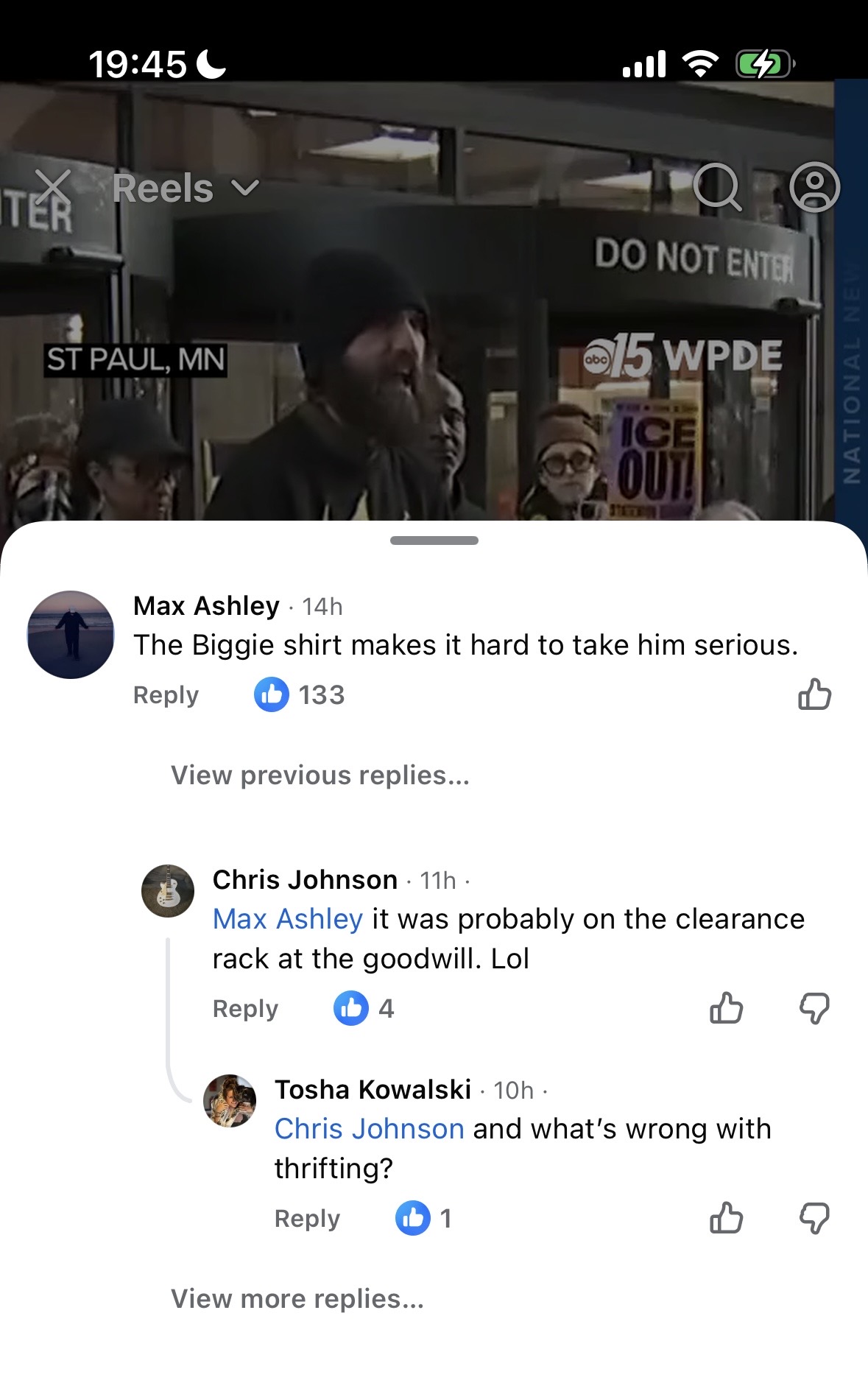
Task: Like Chris Johnson's reply with thumbs up
Action: [x=726, y=1008]
